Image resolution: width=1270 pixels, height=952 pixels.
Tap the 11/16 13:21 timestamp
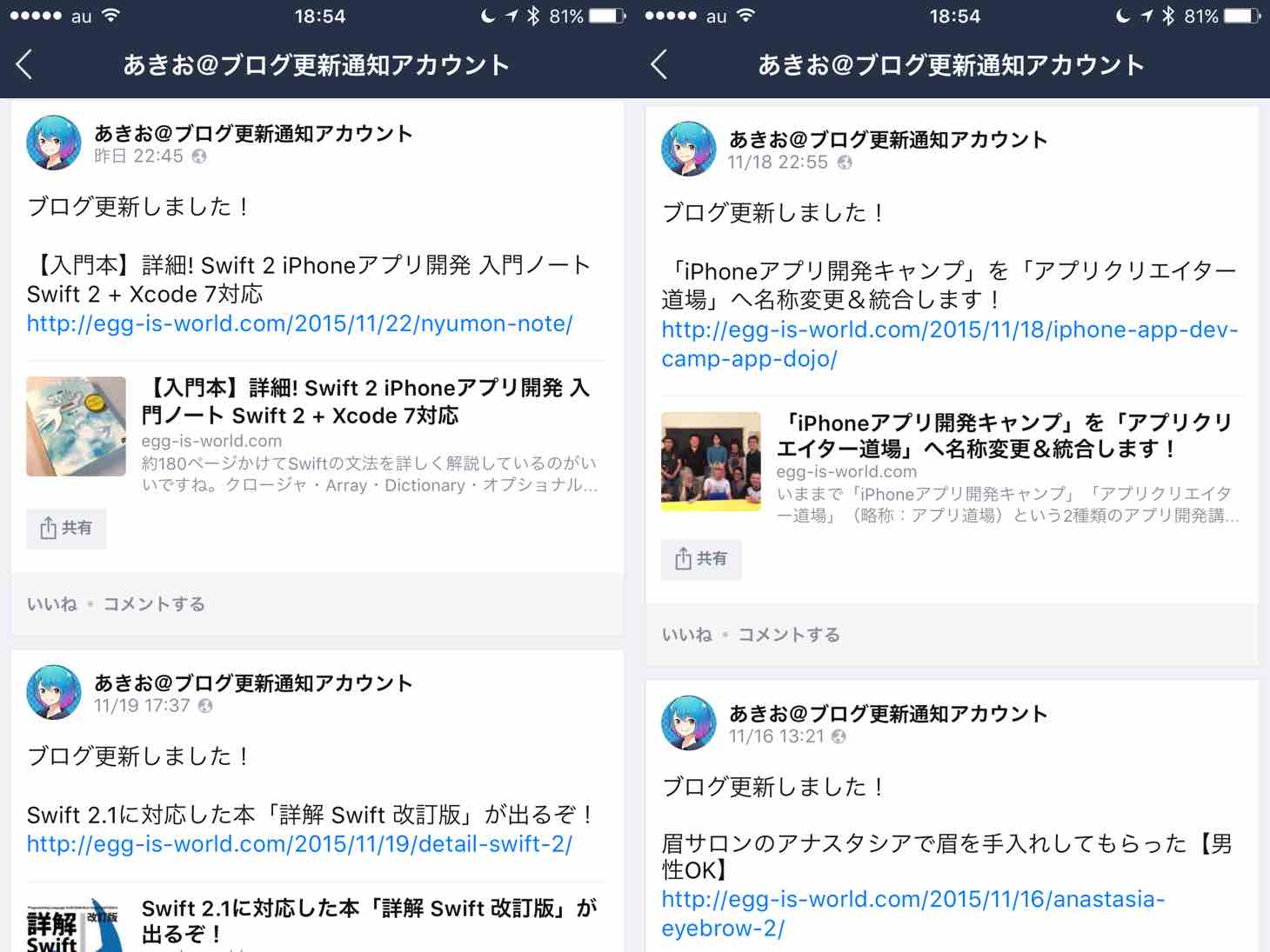click(x=776, y=736)
